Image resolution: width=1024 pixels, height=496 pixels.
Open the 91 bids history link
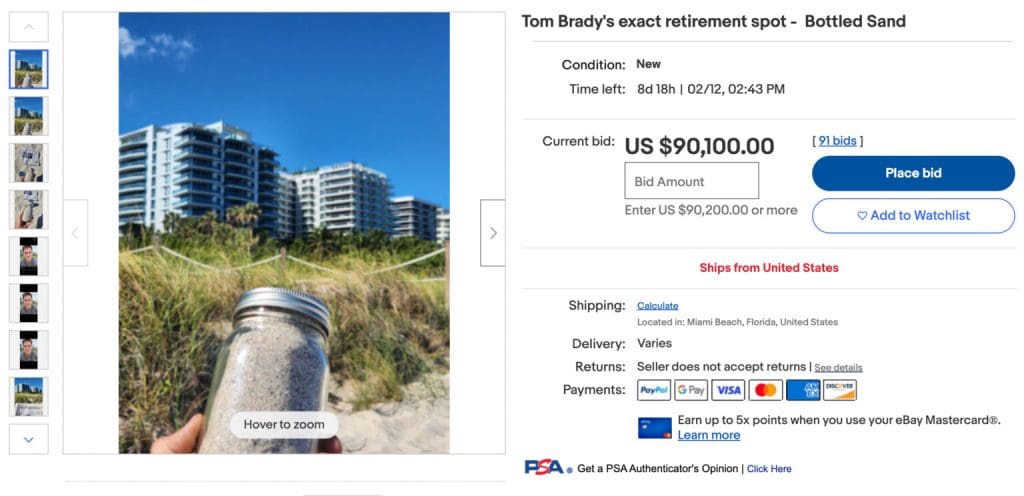pos(837,141)
